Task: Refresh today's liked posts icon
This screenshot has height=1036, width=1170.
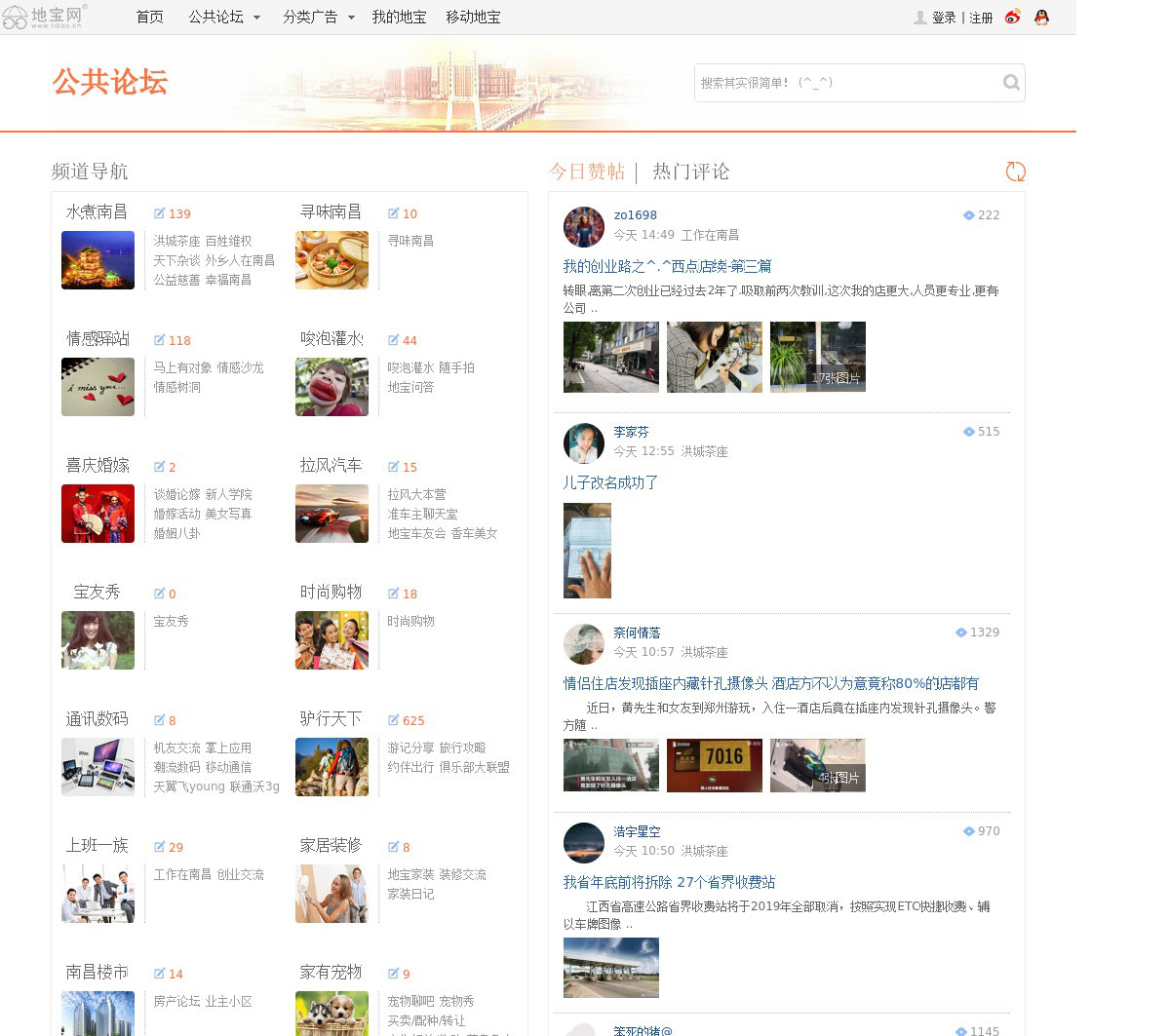Action: (1015, 172)
